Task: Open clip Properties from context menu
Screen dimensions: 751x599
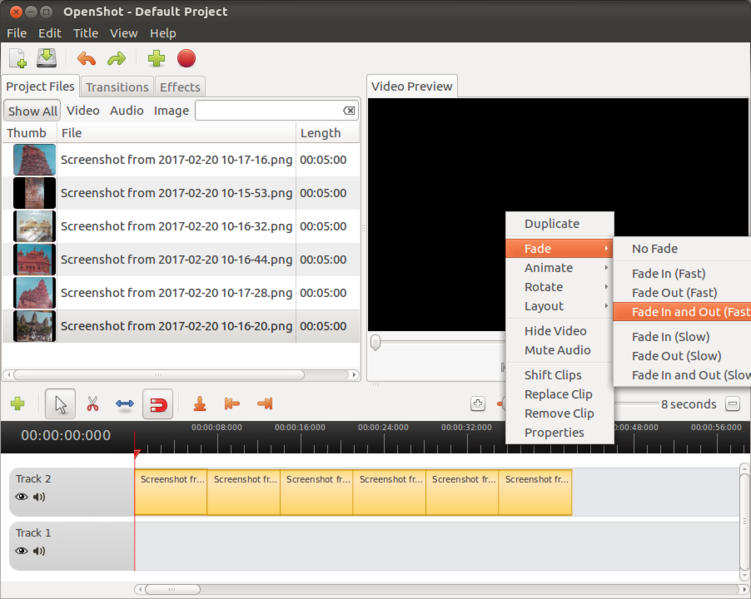Action: point(559,432)
